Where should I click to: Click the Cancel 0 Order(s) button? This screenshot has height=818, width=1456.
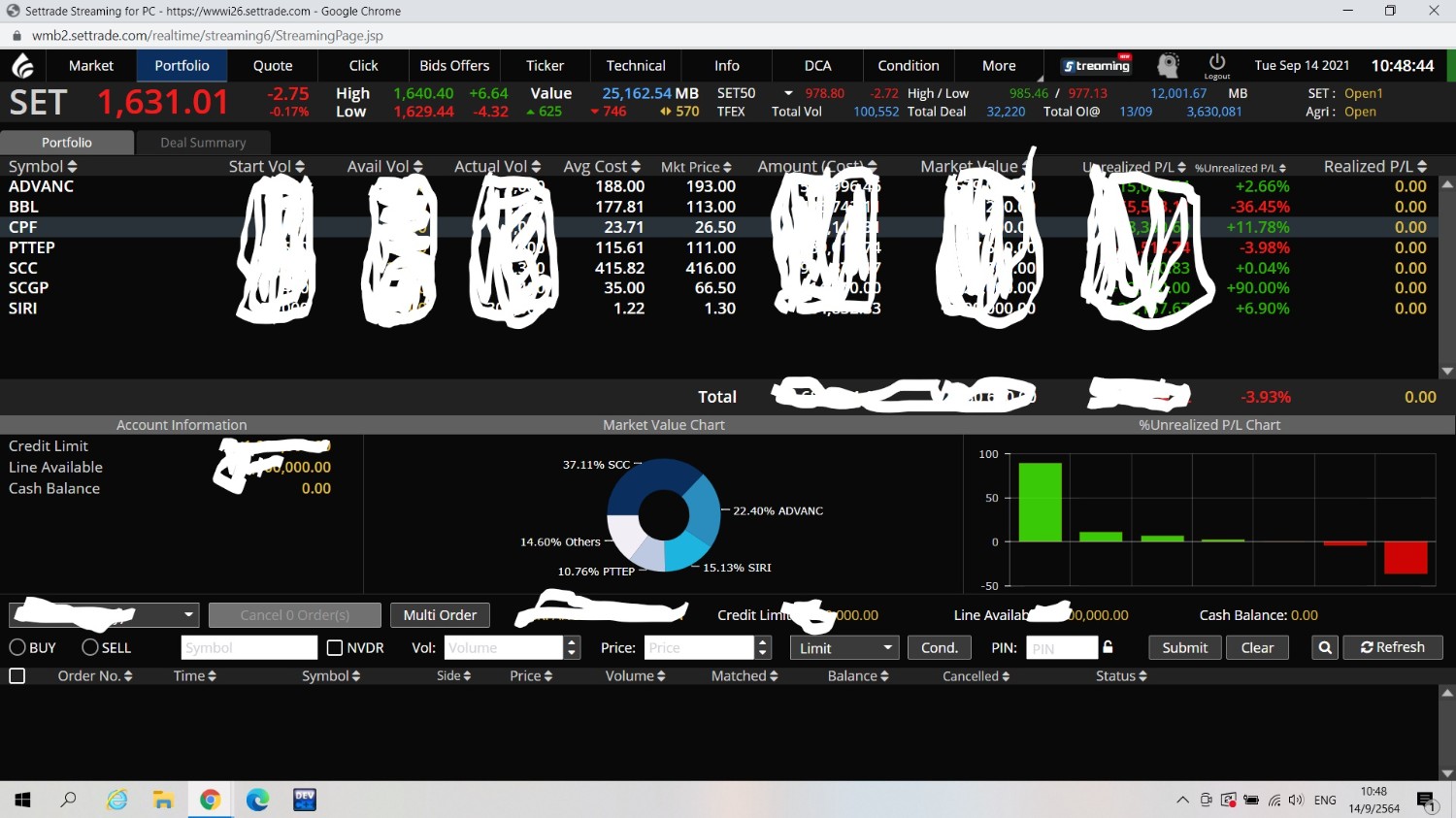click(x=295, y=614)
